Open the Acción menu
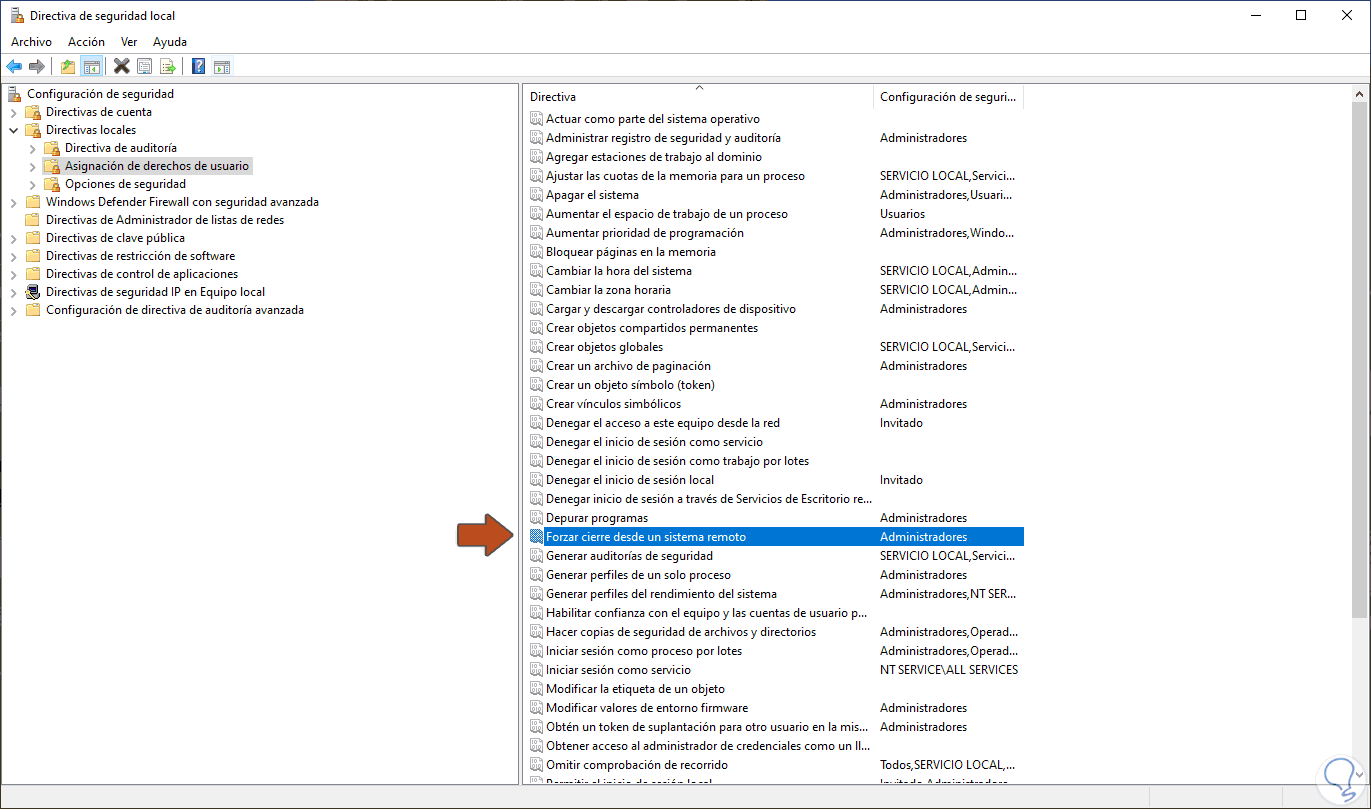The height and width of the screenshot is (809, 1371). tap(86, 41)
